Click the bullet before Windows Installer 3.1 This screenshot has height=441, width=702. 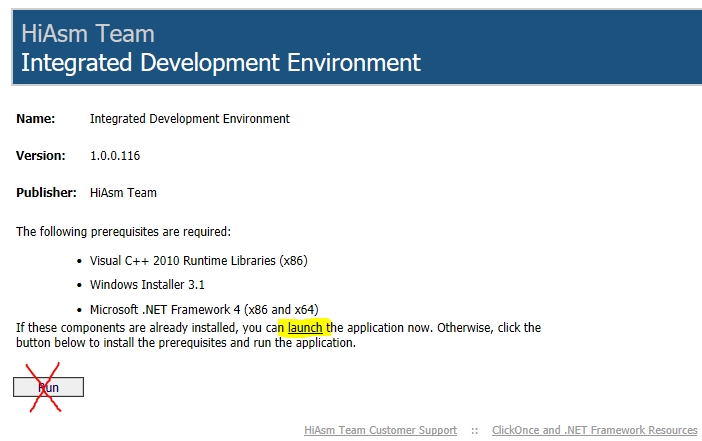pyautogui.click(x=80, y=285)
